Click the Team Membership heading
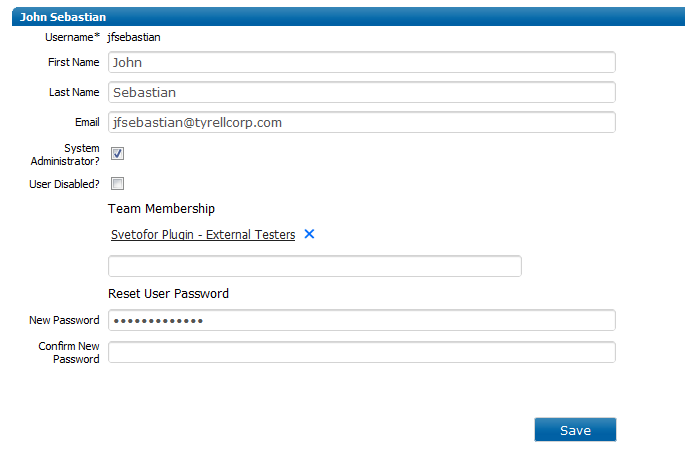The image size is (685, 459). (161, 209)
